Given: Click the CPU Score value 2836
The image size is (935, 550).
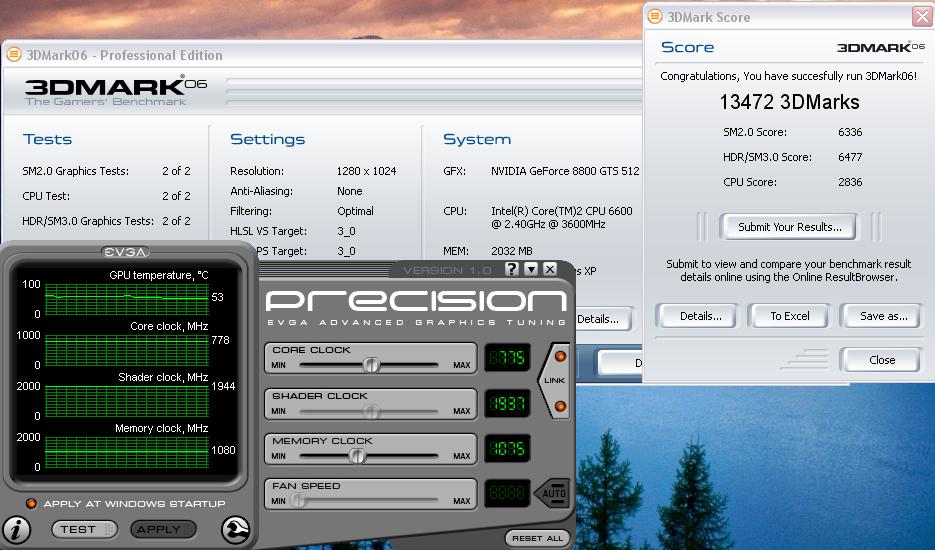Looking at the screenshot, I should coord(850,183).
